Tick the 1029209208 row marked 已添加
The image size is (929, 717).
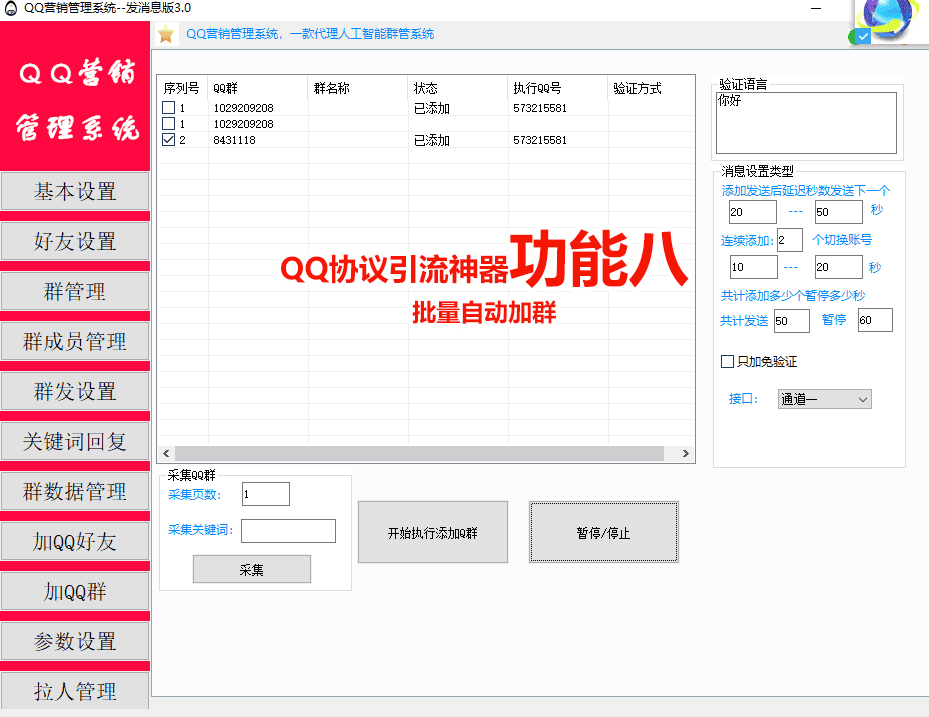point(169,108)
